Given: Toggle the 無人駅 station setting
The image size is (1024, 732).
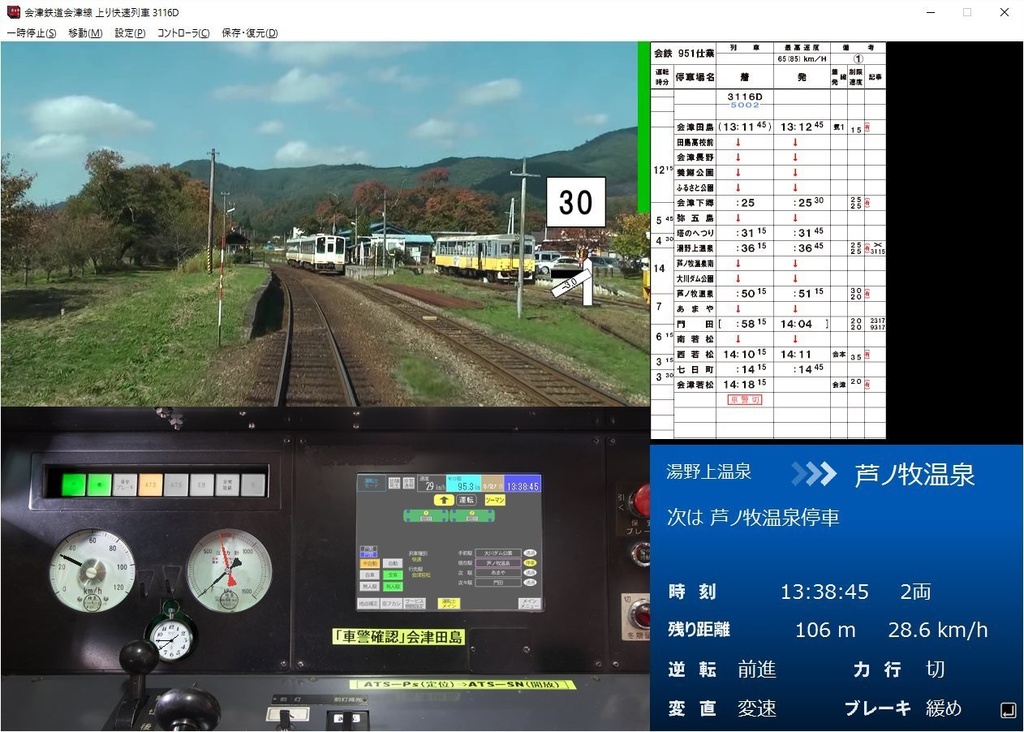Looking at the screenshot, I should (x=370, y=586).
